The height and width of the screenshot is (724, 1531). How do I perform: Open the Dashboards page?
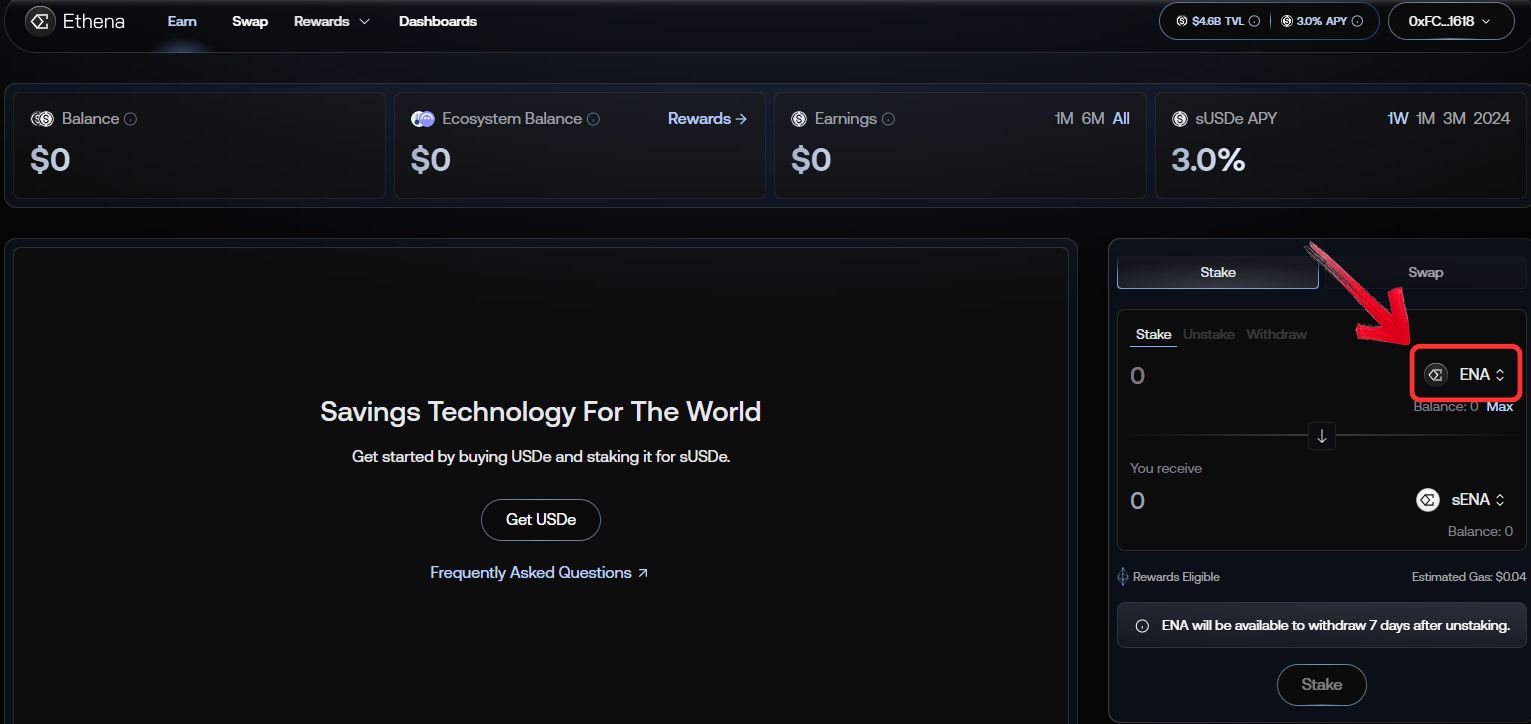point(438,21)
